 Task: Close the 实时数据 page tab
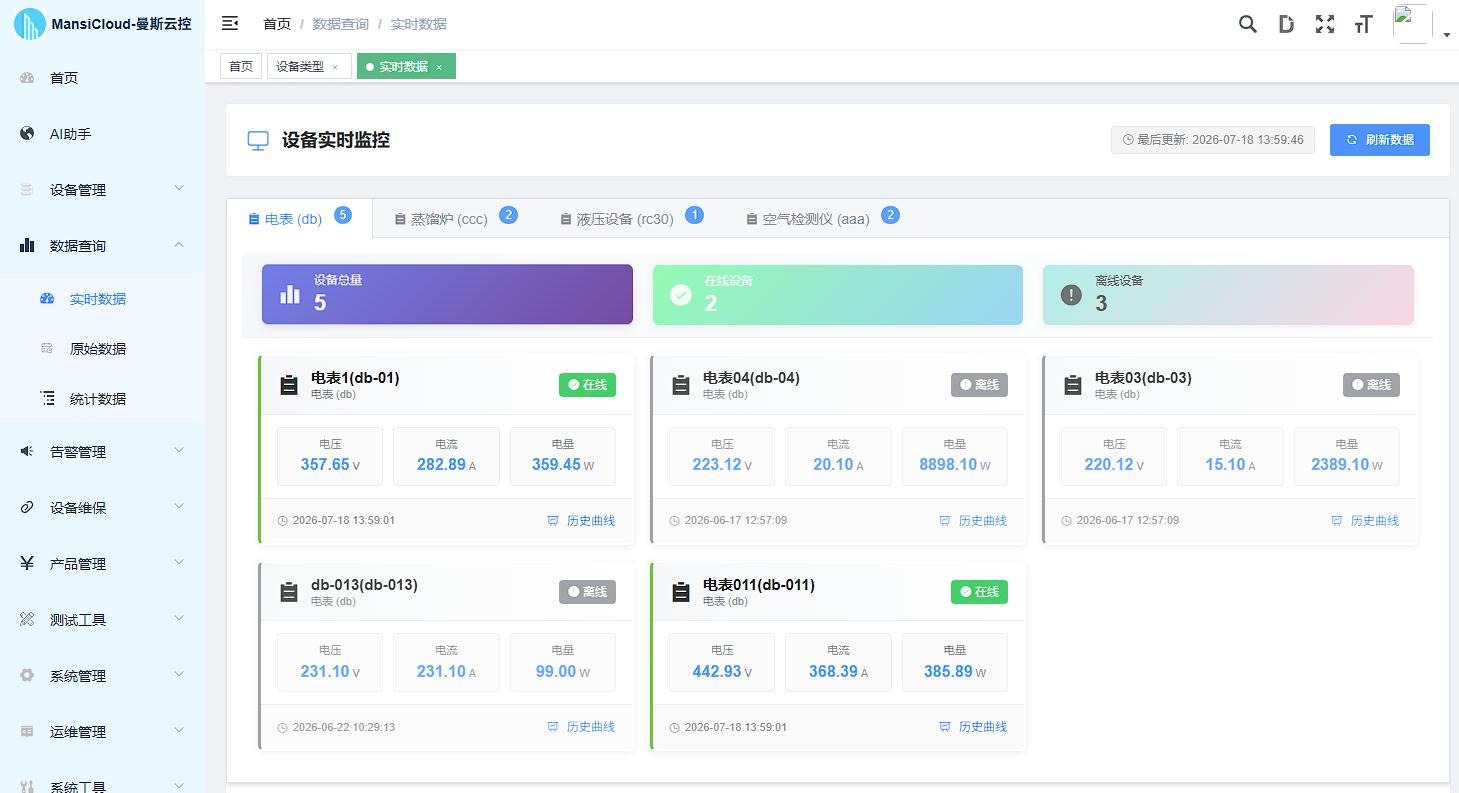(439, 67)
